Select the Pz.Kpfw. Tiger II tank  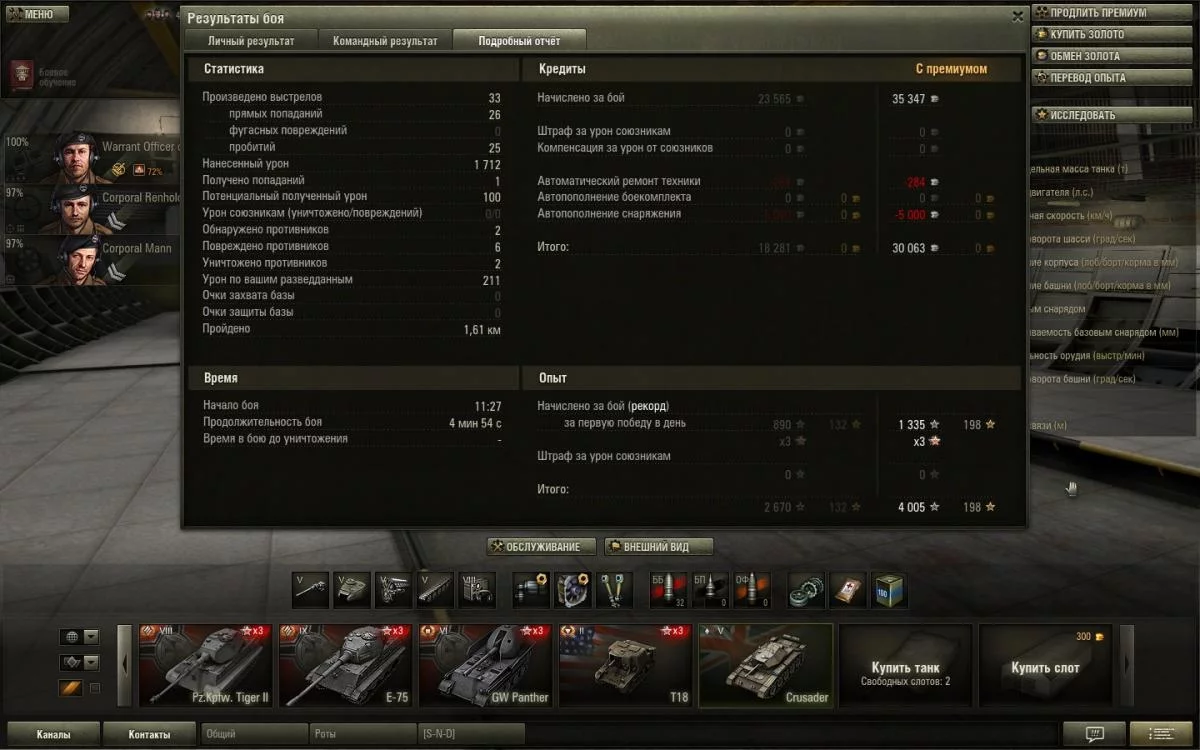pyautogui.click(x=205, y=666)
